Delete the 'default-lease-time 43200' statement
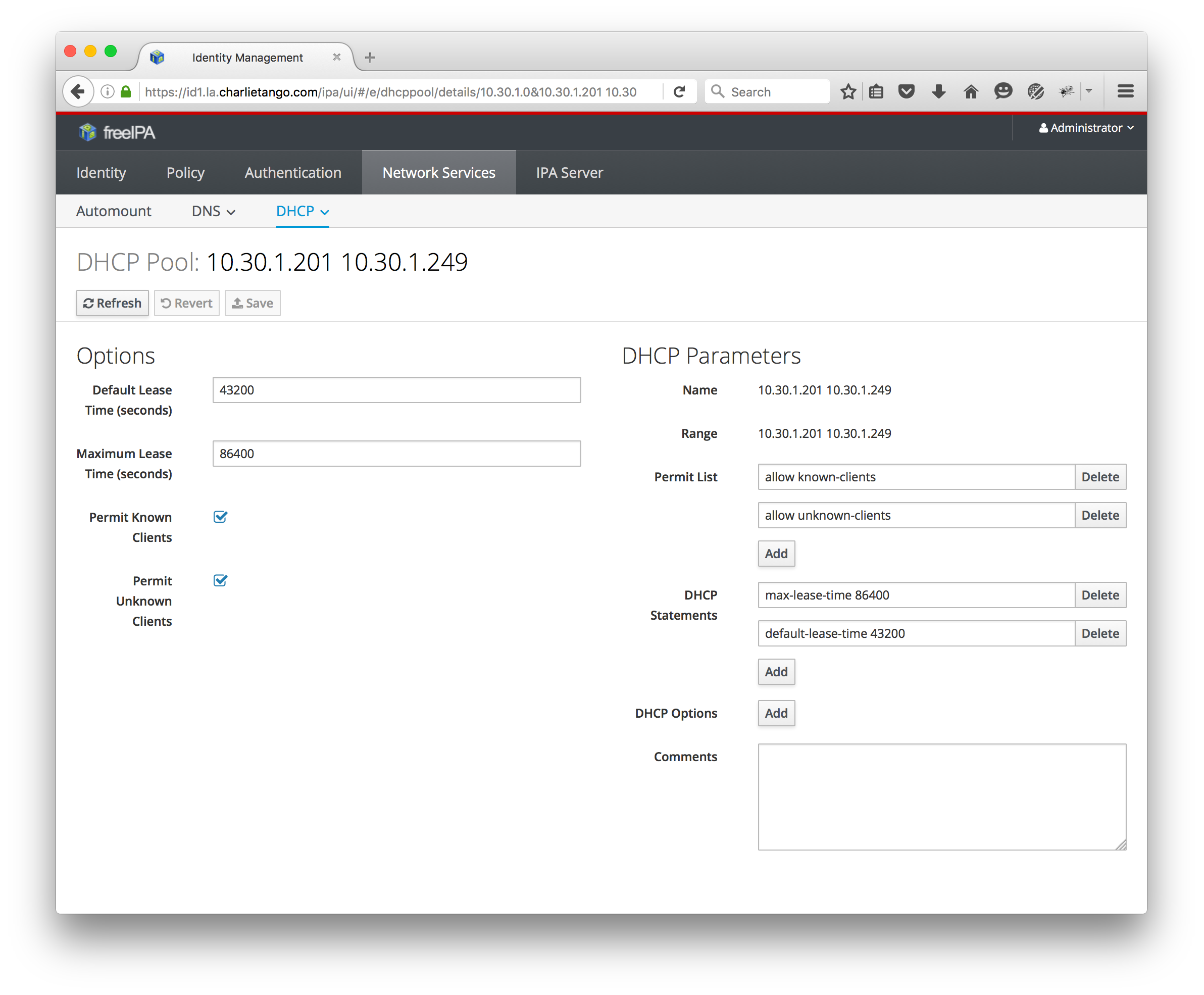Screen dimensions: 1204x995 click(1100, 633)
